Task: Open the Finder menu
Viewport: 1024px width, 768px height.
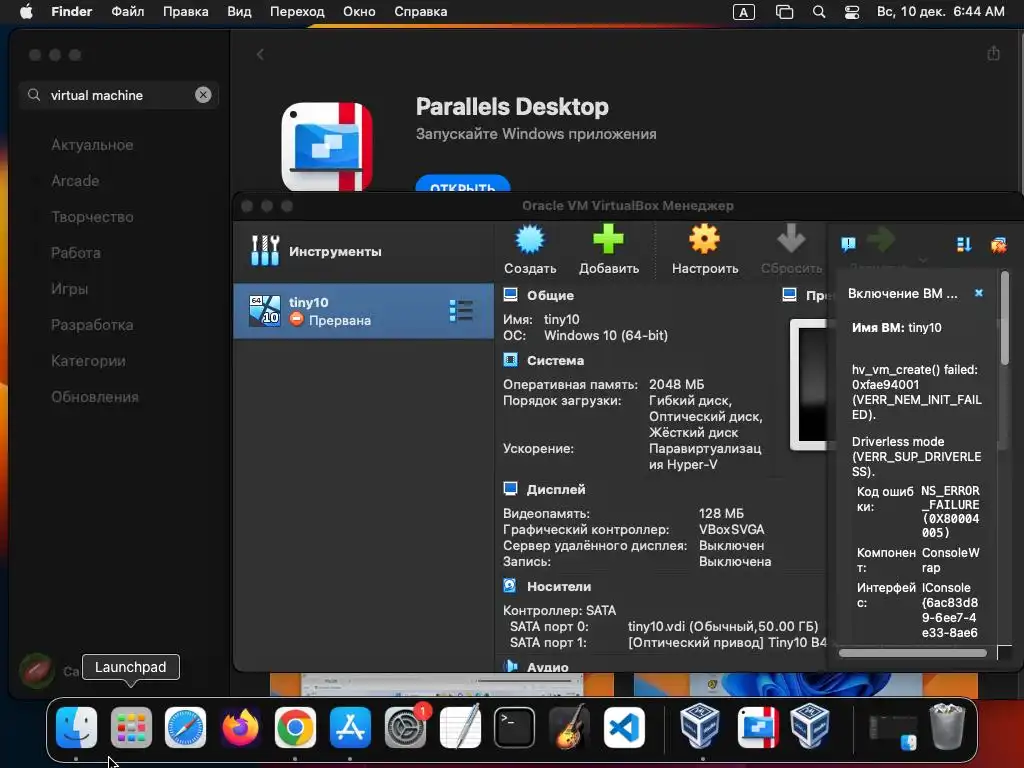Action: point(72,12)
